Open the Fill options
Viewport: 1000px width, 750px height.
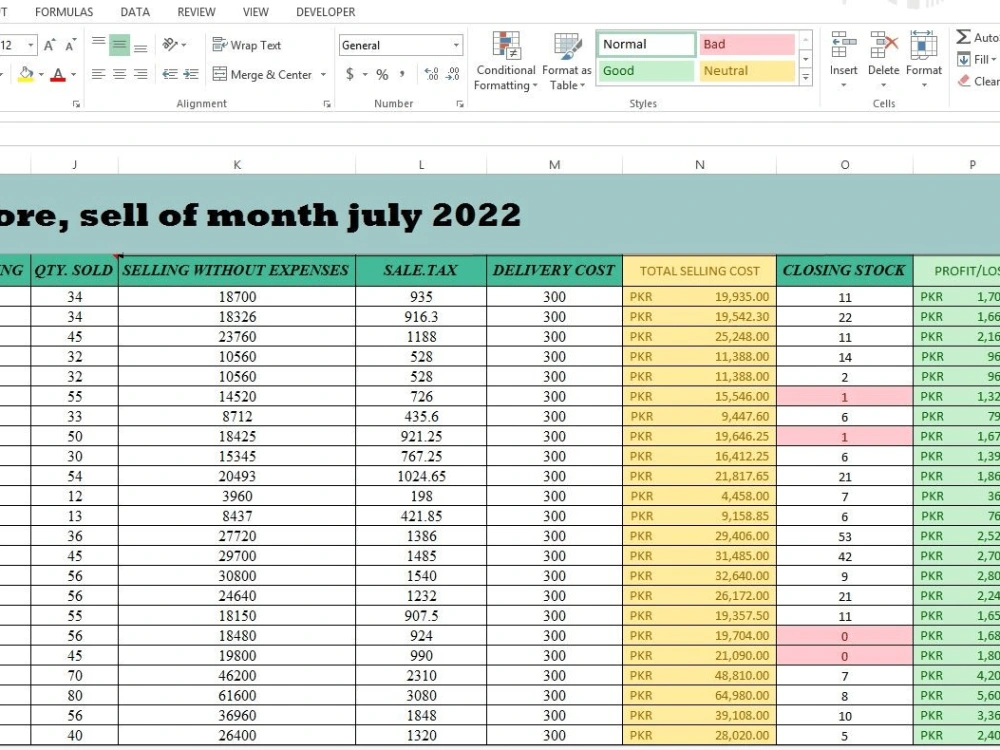pyautogui.click(x=976, y=60)
